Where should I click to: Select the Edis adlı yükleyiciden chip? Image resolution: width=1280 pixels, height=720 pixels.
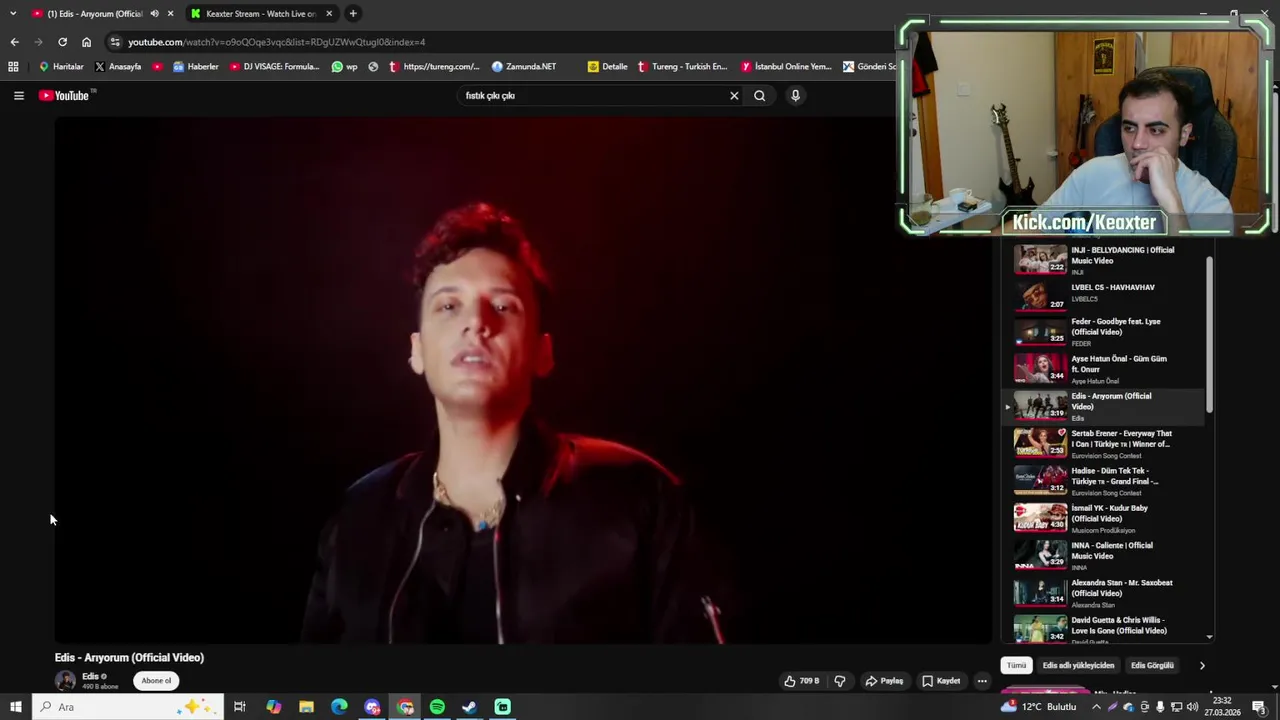click(x=1078, y=665)
